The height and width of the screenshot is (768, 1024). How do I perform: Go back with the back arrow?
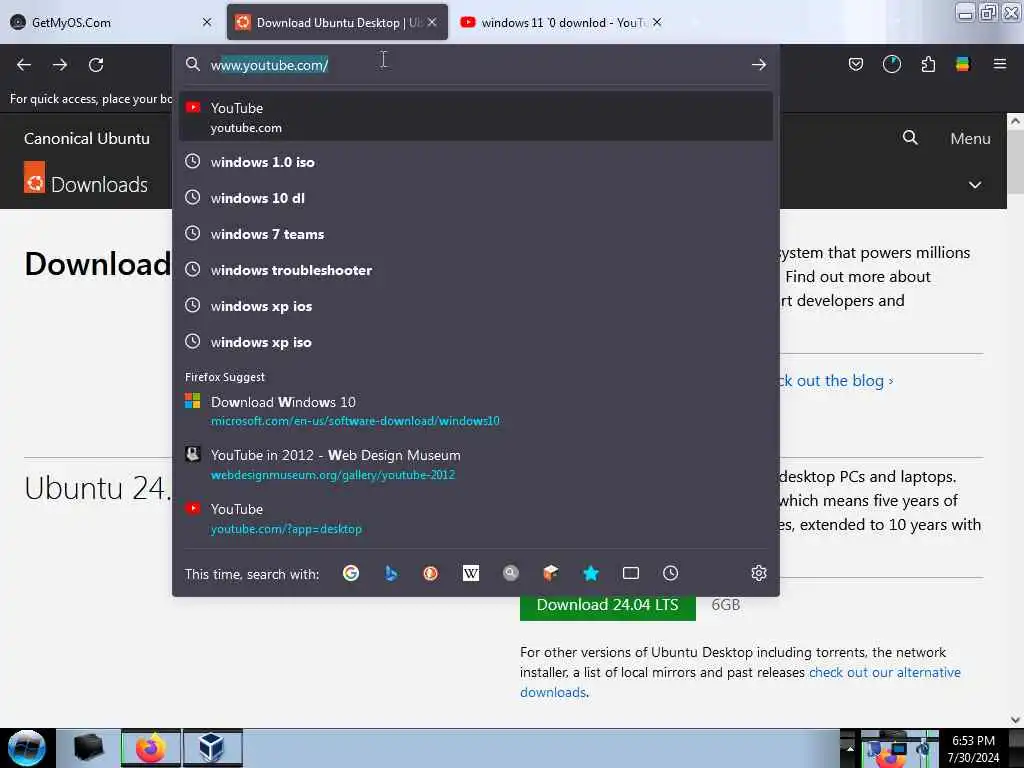point(24,65)
